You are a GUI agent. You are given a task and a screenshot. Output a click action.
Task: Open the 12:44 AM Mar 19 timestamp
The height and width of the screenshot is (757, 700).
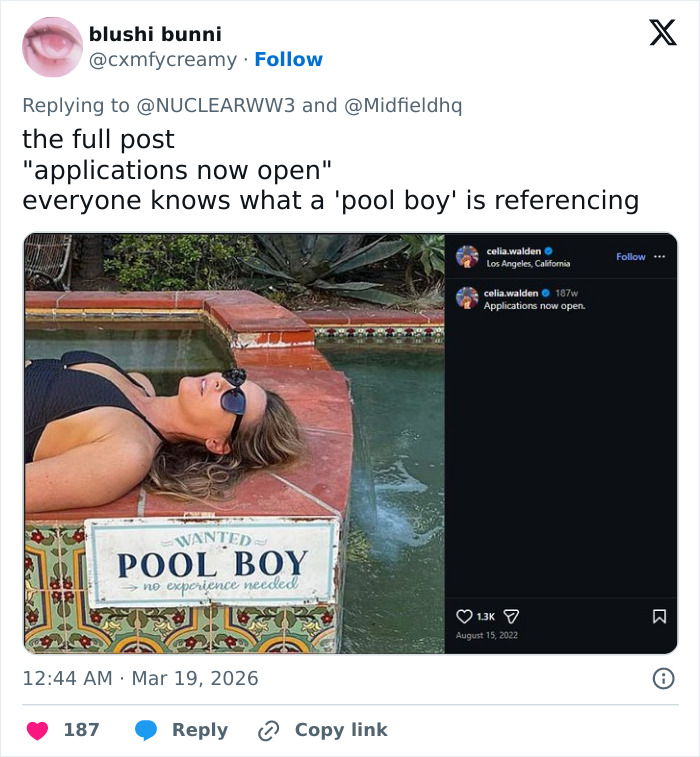tap(140, 678)
